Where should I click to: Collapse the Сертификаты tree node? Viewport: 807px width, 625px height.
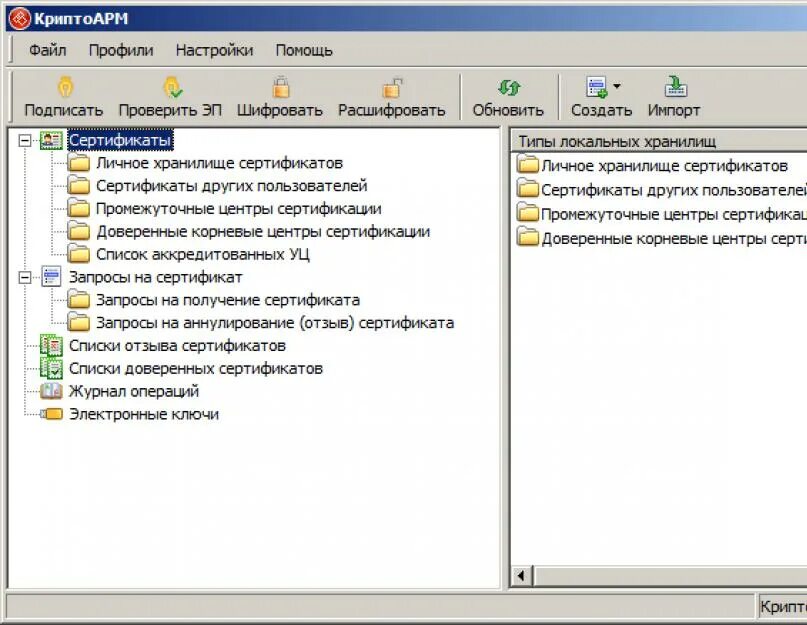click(25, 140)
